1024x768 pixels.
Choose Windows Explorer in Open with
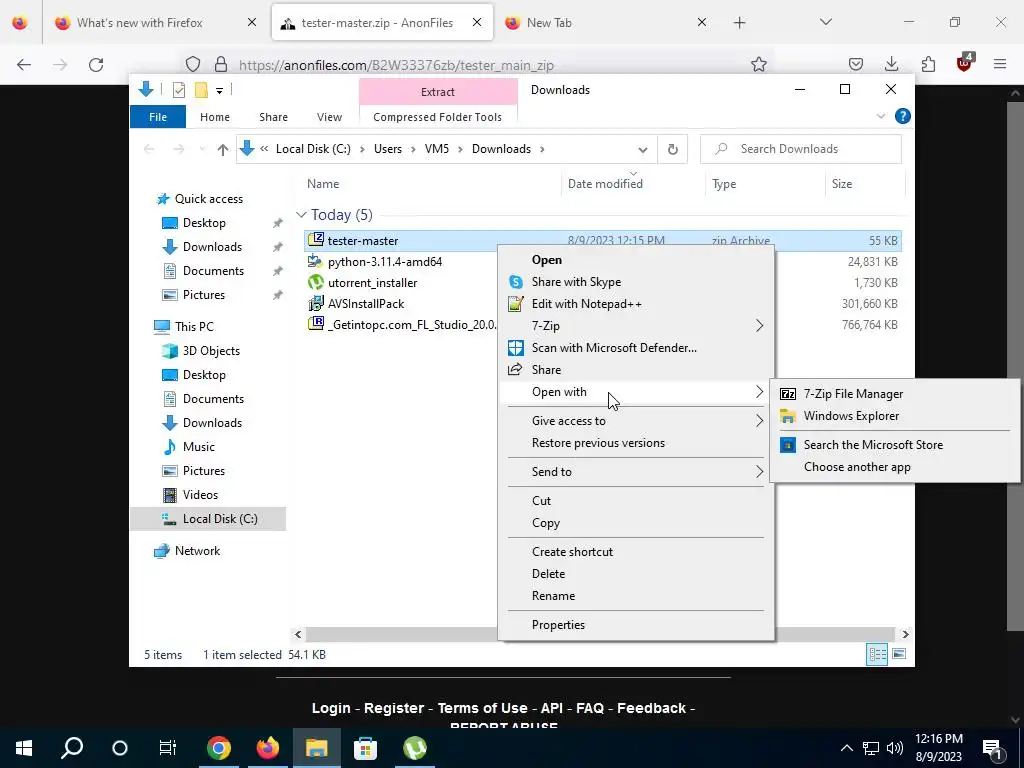tap(895, 416)
